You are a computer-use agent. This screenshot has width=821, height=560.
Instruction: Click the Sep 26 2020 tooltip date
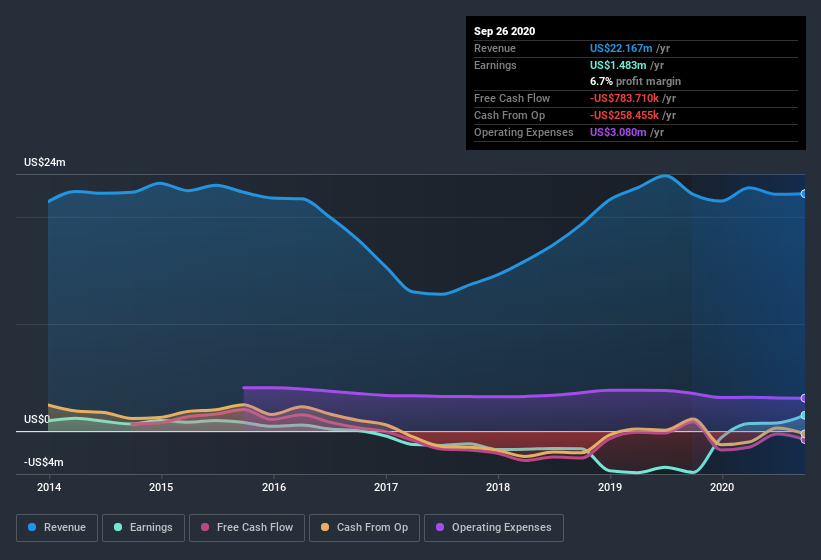(504, 31)
